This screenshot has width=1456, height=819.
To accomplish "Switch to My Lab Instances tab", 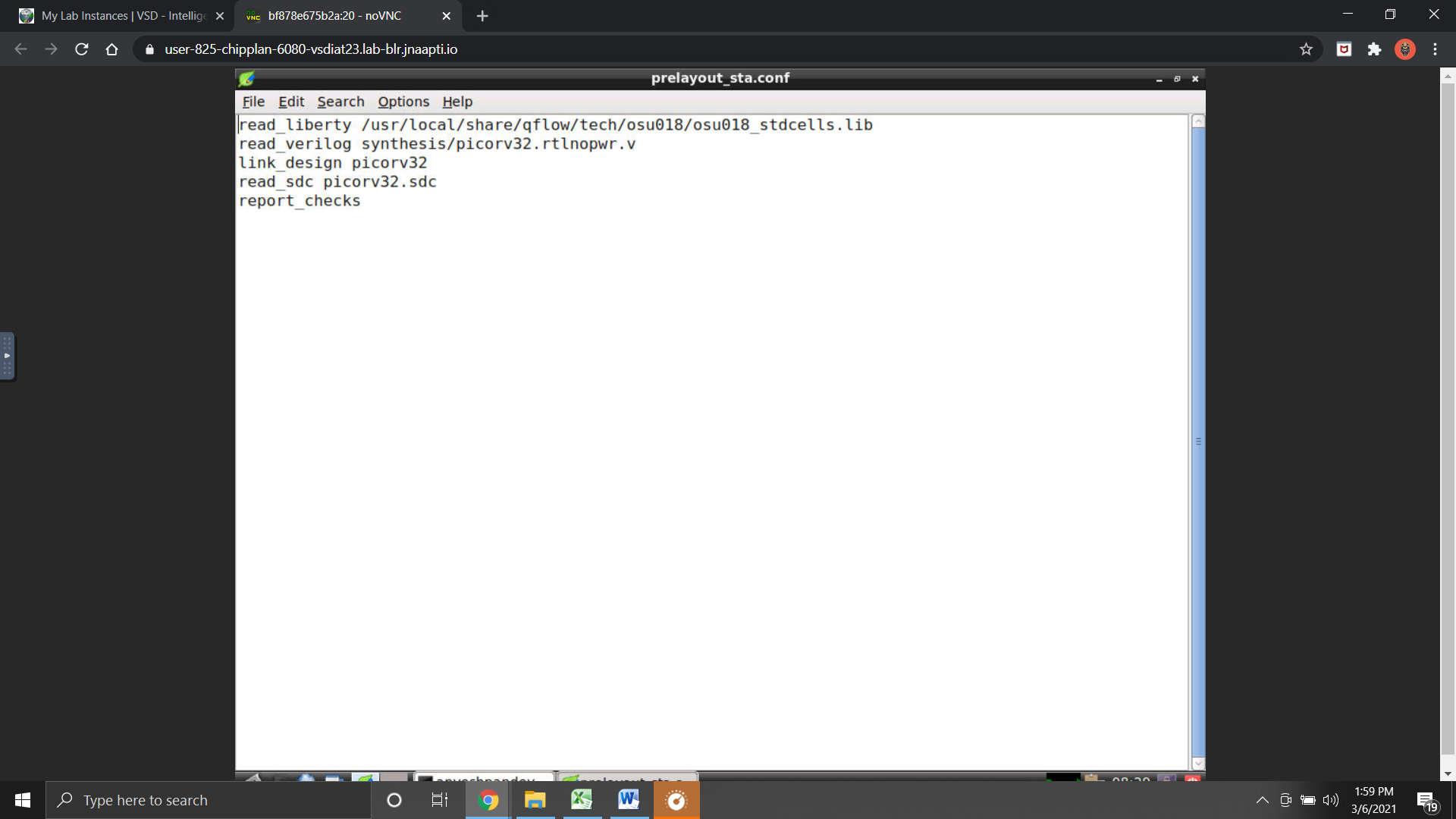I will (x=114, y=16).
